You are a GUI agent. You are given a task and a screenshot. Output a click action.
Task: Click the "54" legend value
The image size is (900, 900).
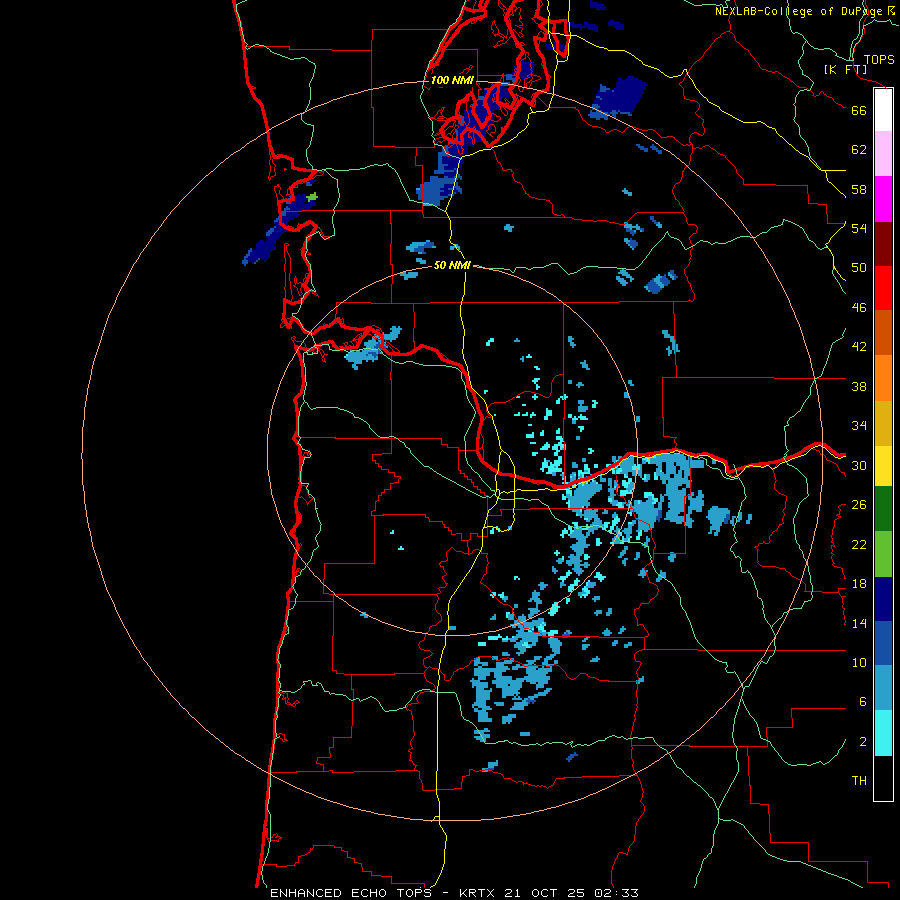coord(859,228)
